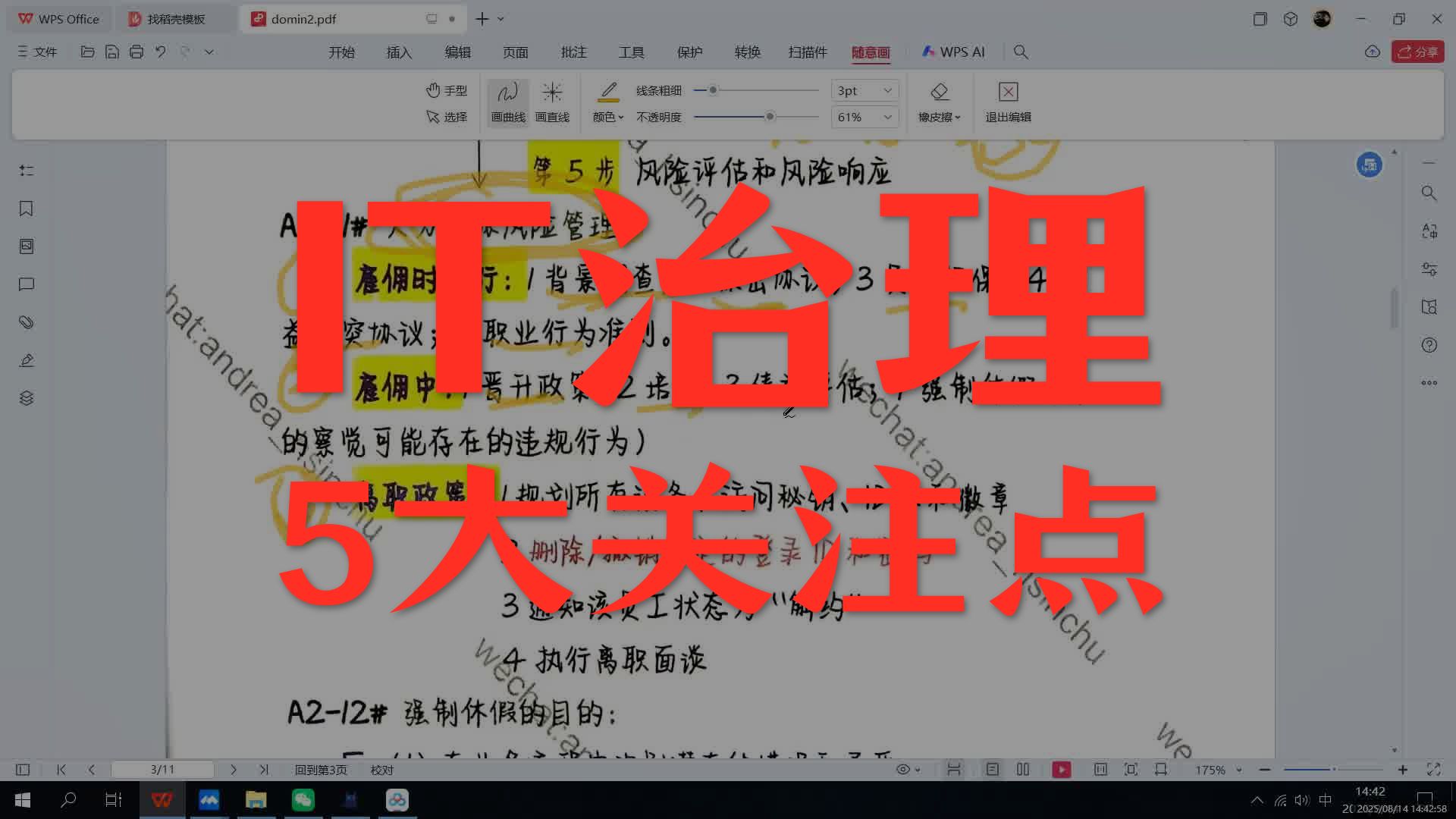Expand the line thickness 3pt dropdown
Screen dimensions: 1456x819
(864, 90)
